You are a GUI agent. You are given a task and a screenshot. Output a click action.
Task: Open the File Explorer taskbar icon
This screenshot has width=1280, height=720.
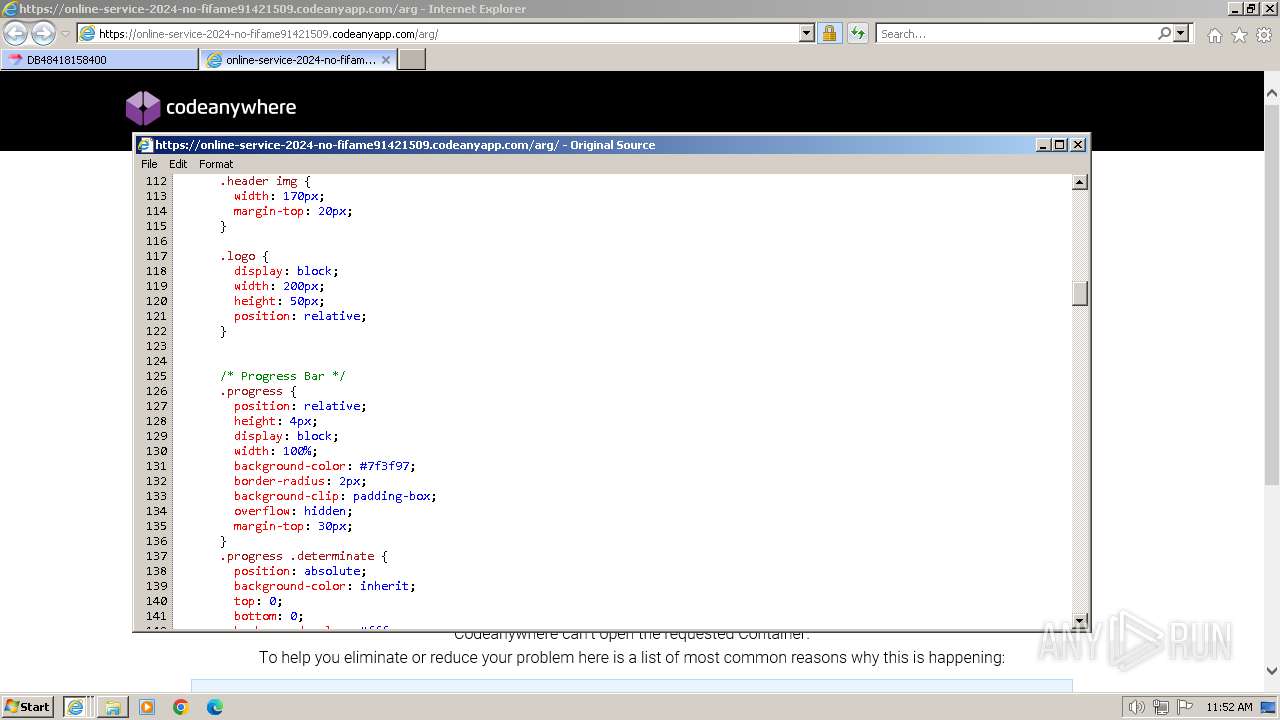click(113, 707)
